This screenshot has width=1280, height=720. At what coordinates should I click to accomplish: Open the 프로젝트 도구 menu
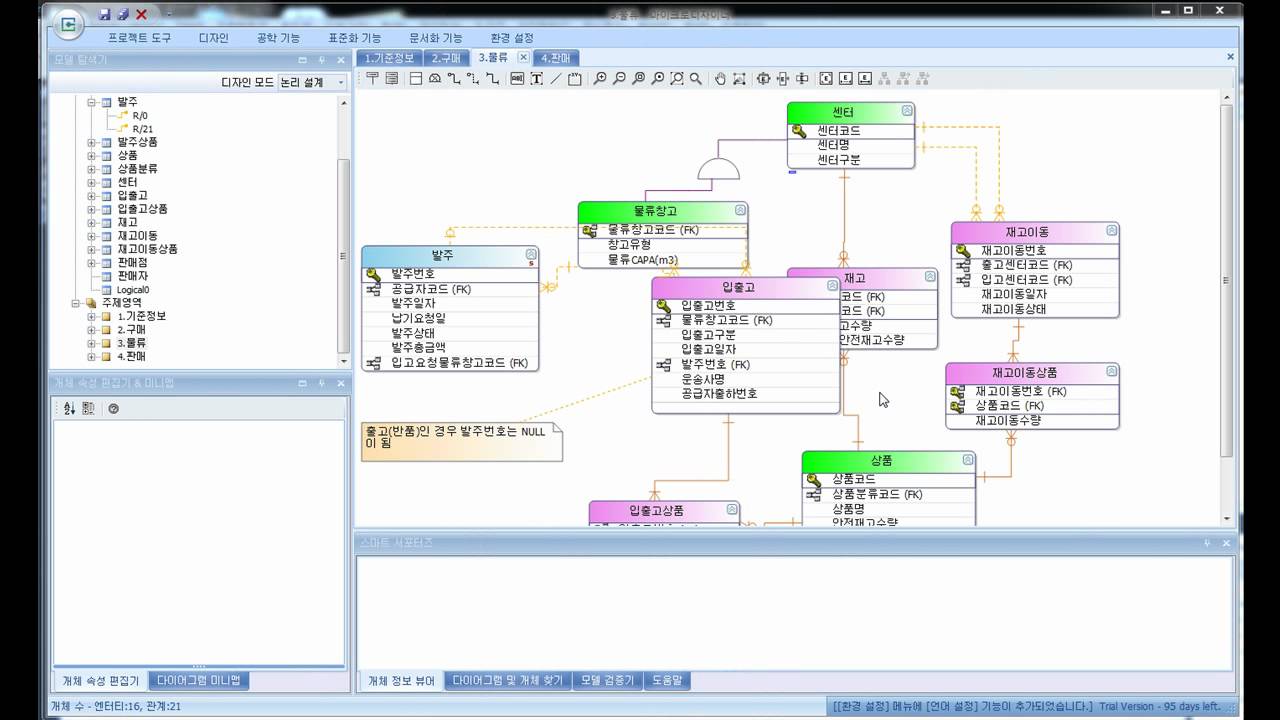tap(139, 38)
